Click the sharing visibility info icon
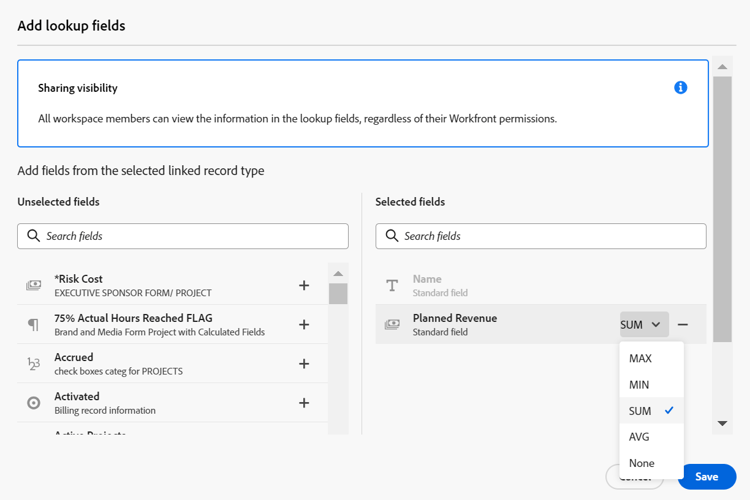This screenshot has height=500, width=750. pyautogui.click(x=681, y=88)
